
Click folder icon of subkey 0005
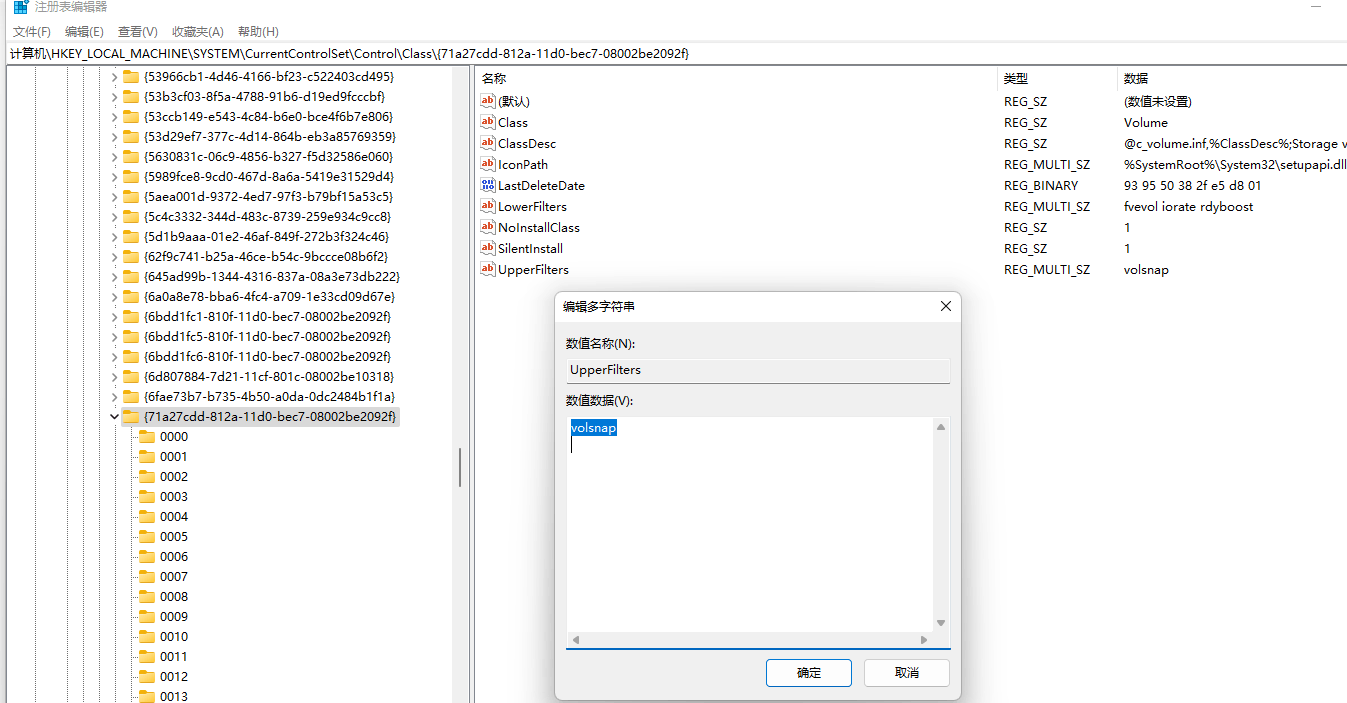pyautogui.click(x=147, y=537)
